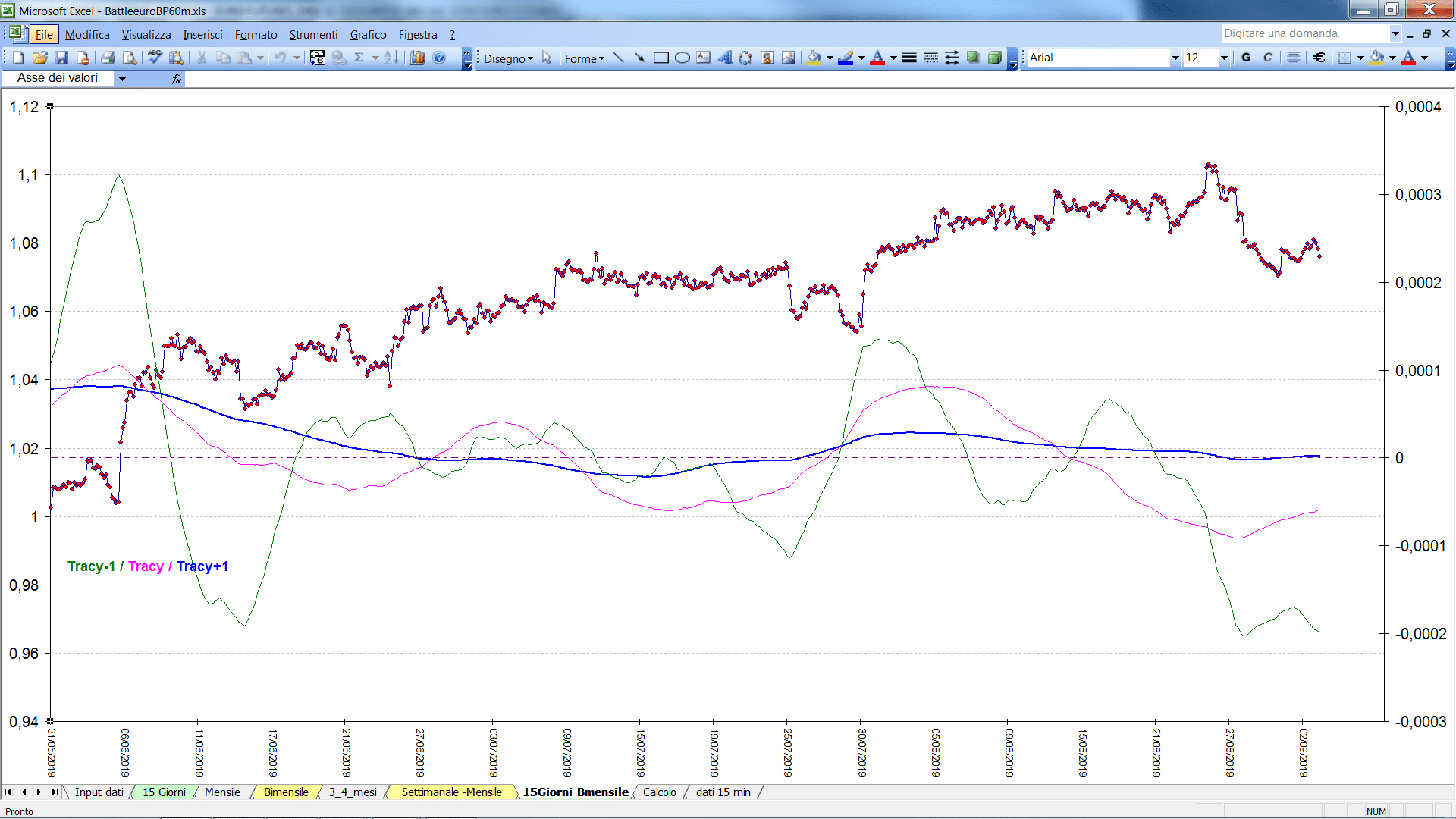Click the Euro currency format button
Screen dimensions: 1456x819
point(1319,58)
